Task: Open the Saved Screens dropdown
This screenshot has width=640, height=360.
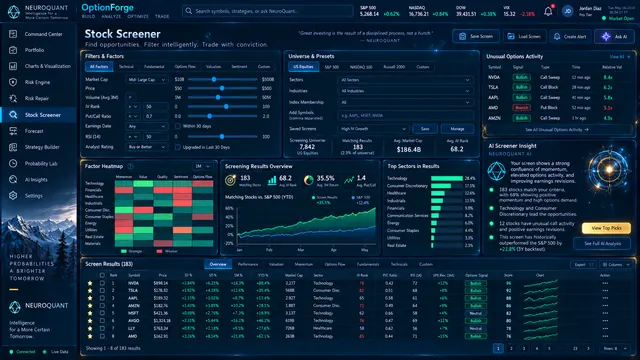Action: point(373,129)
